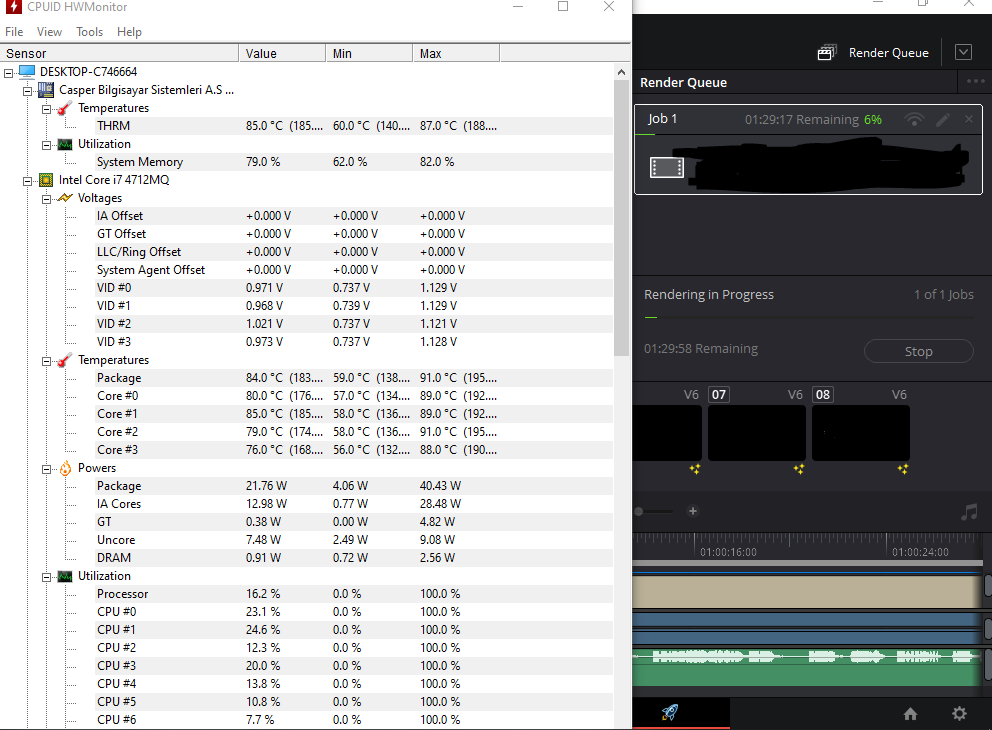
Task: Click the sparkle icon under the leftmost clip
Action: [695, 469]
